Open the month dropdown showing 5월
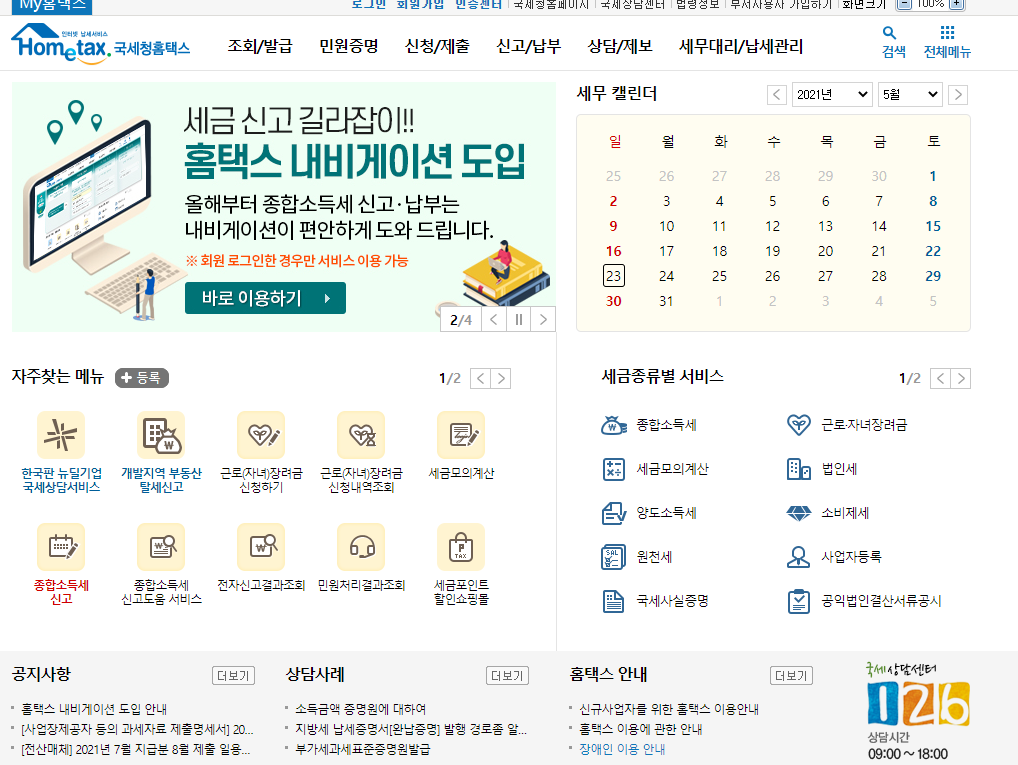The height and width of the screenshot is (765, 1018). (910, 95)
